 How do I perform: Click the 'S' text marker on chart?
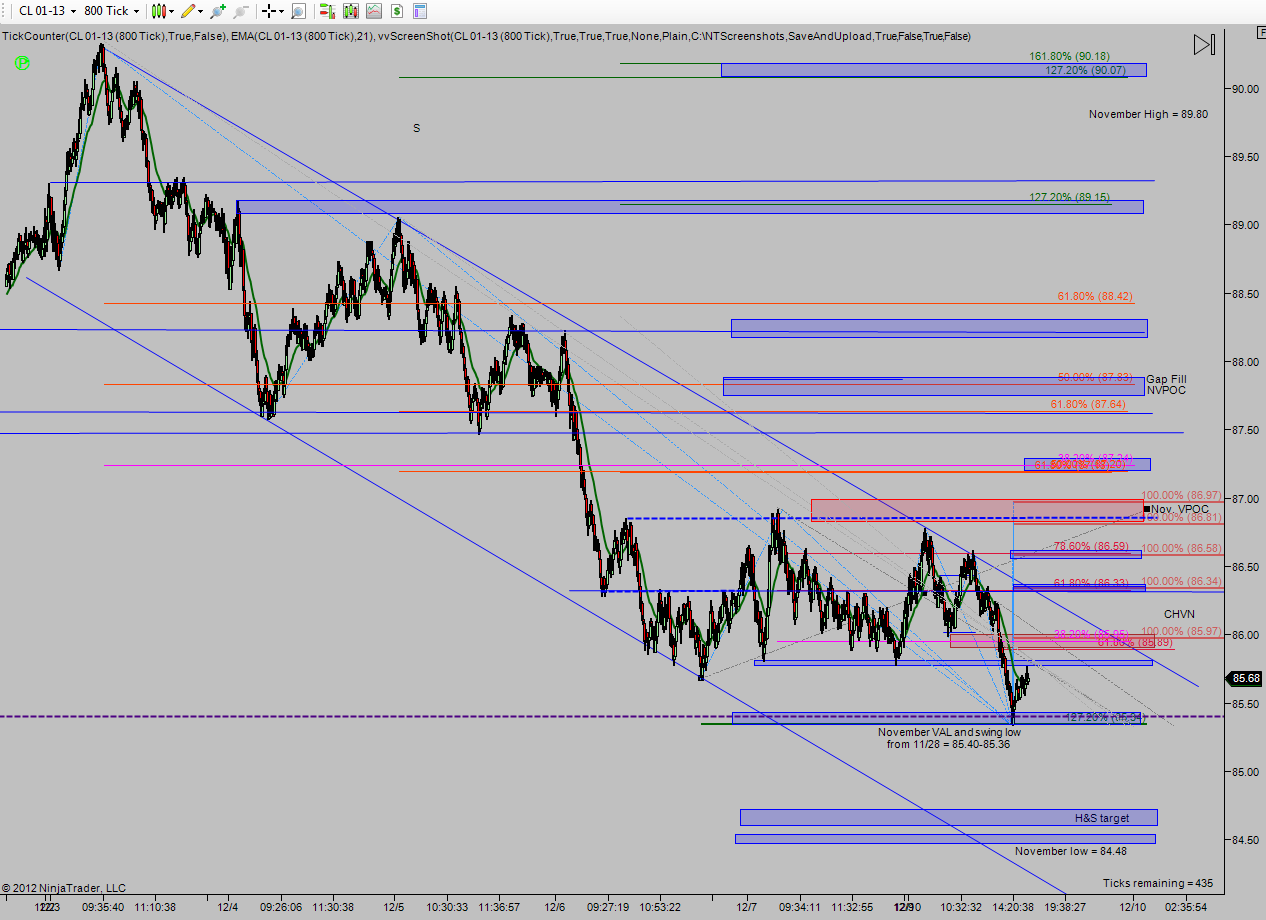[417, 128]
